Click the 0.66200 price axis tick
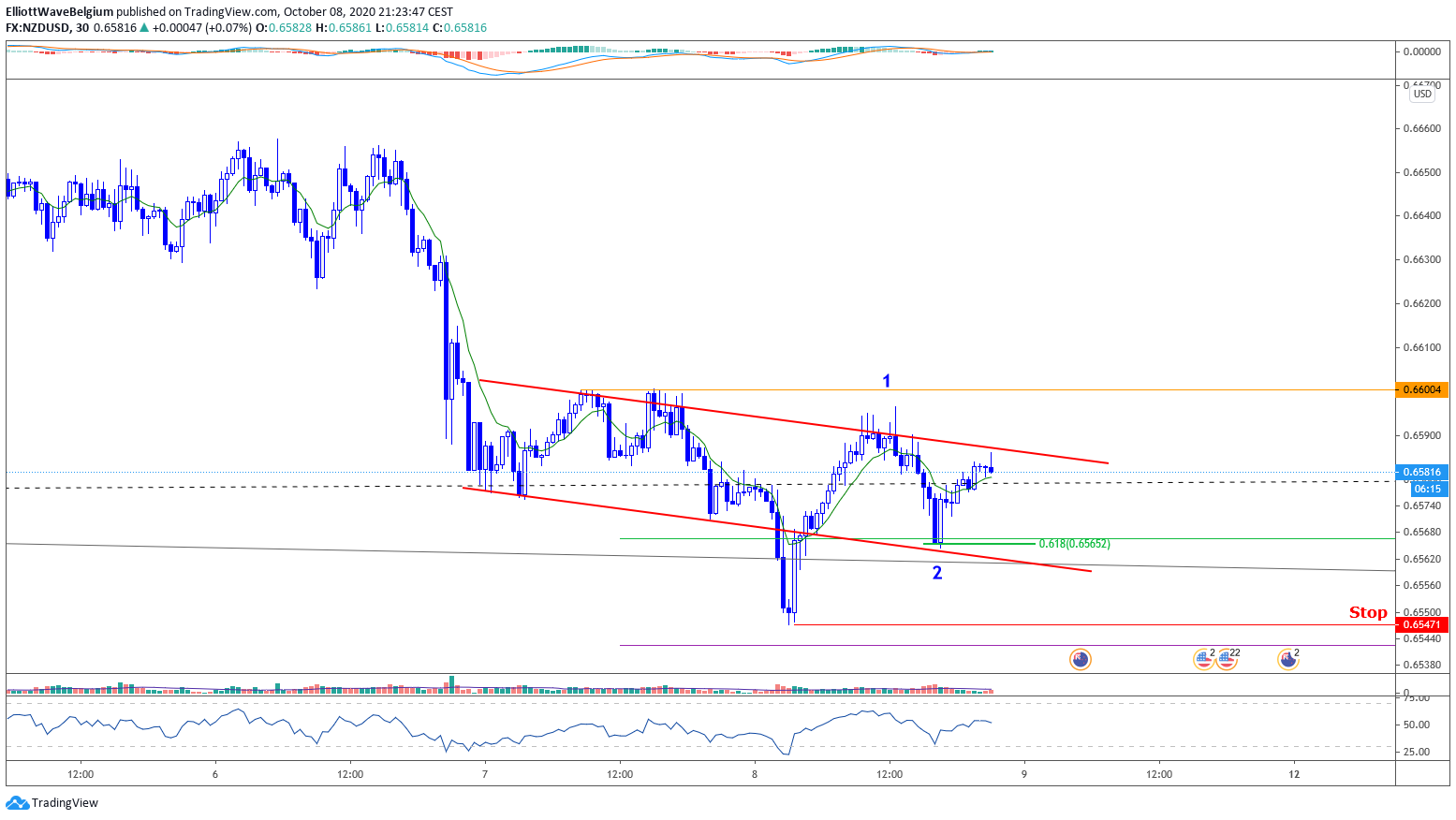The width and height of the screenshot is (1456, 820). coord(1421,303)
